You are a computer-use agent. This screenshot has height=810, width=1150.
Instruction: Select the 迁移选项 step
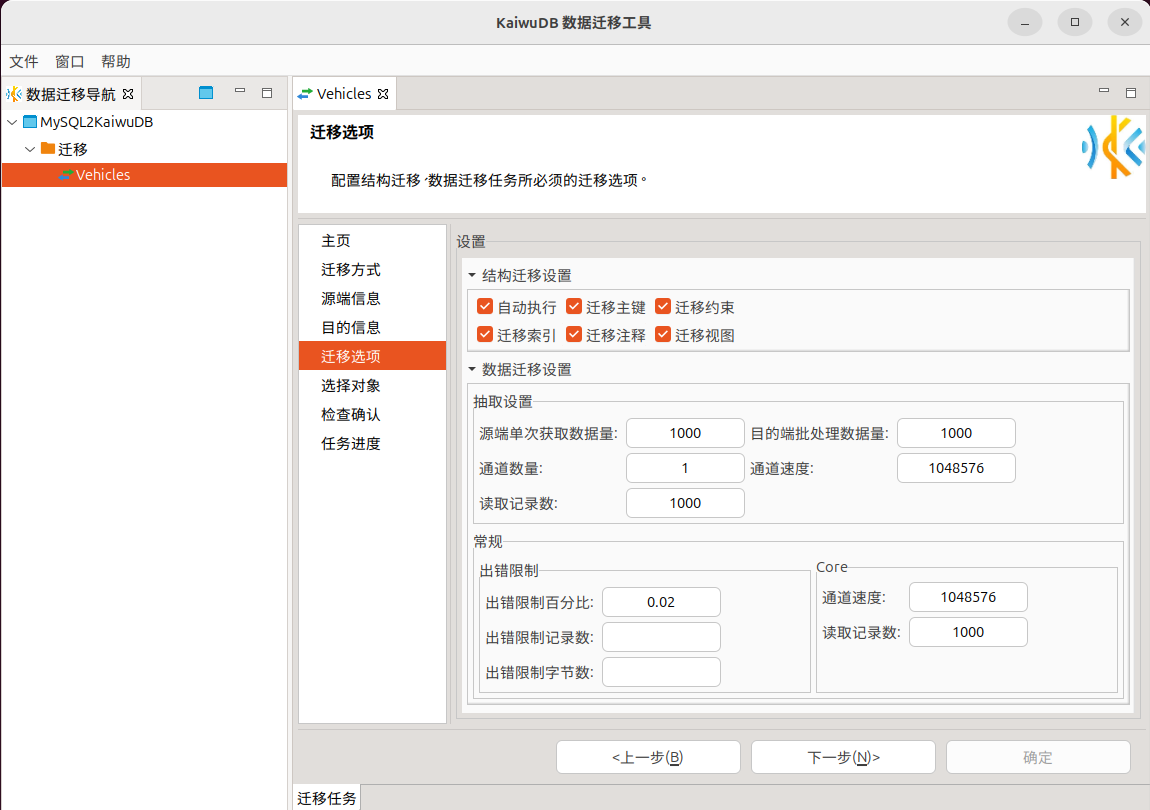click(373, 356)
